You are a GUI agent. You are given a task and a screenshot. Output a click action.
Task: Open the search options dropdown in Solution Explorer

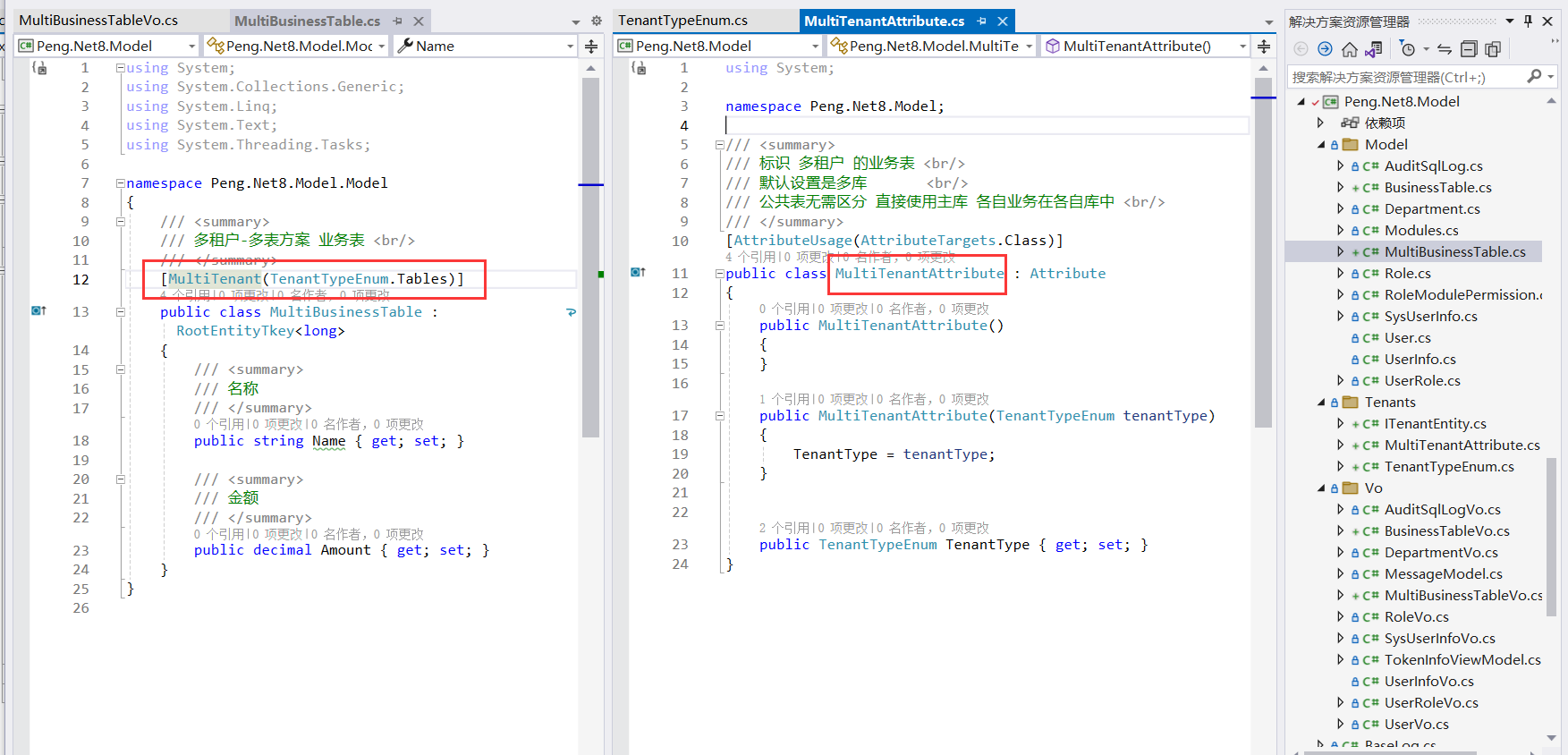1551,77
